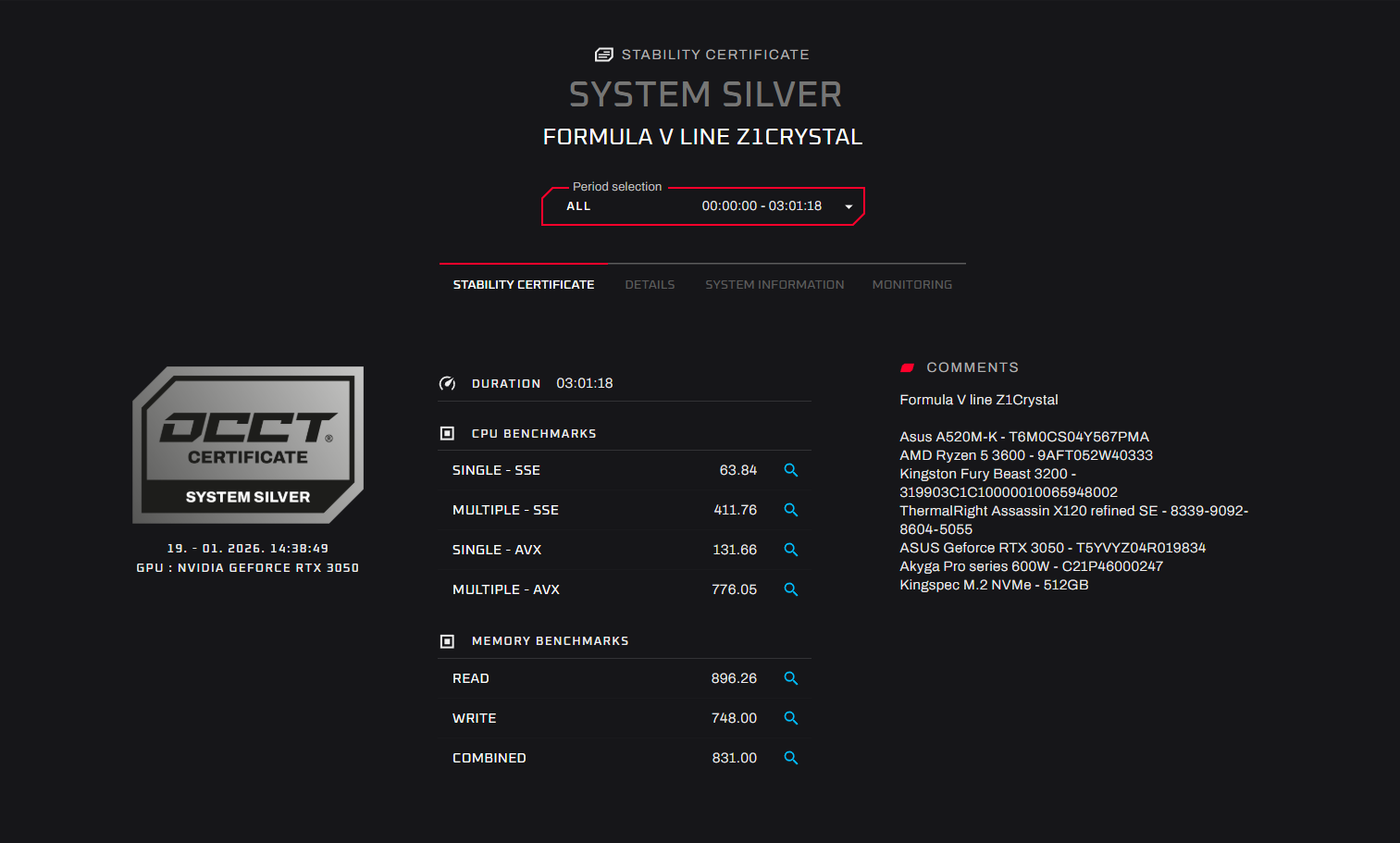Screen dimensions: 1400x843
Task: Click the 131.66 score value
Action: (735, 550)
